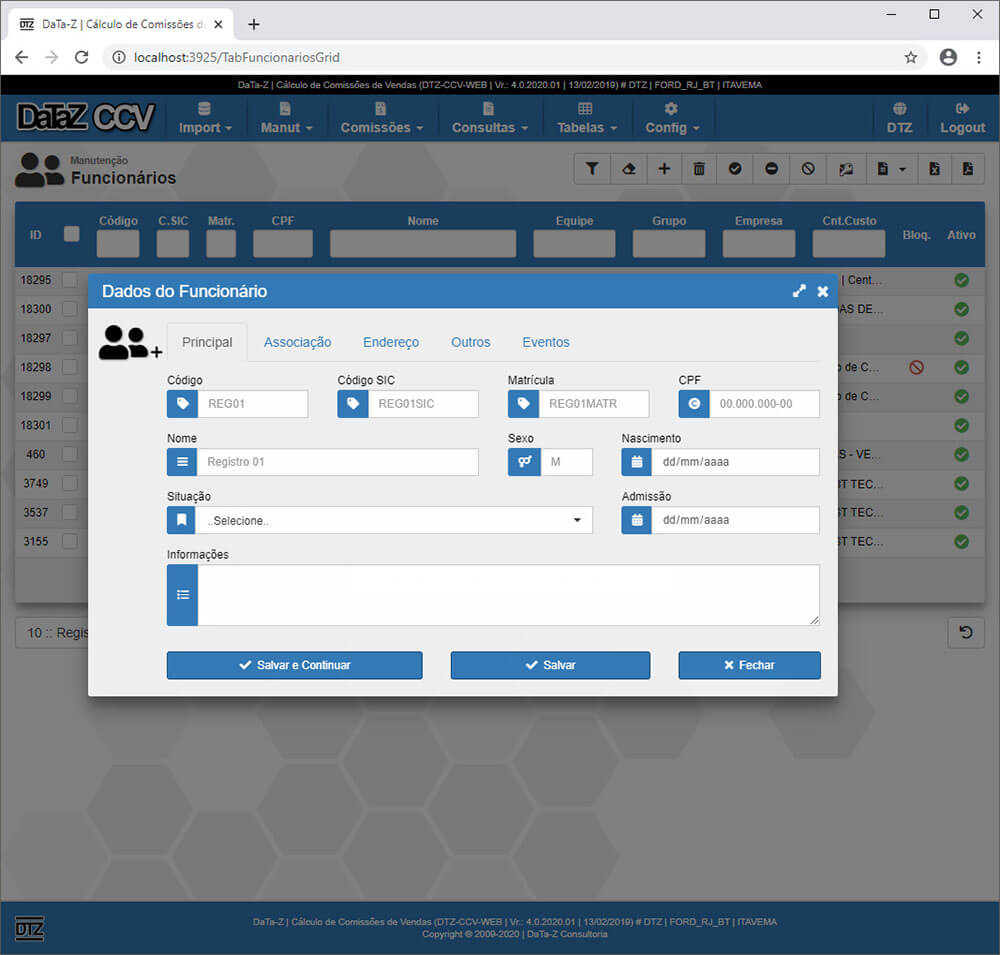
Task: Click the trash delete icon in toolbar
Action: tap(699, 169)
